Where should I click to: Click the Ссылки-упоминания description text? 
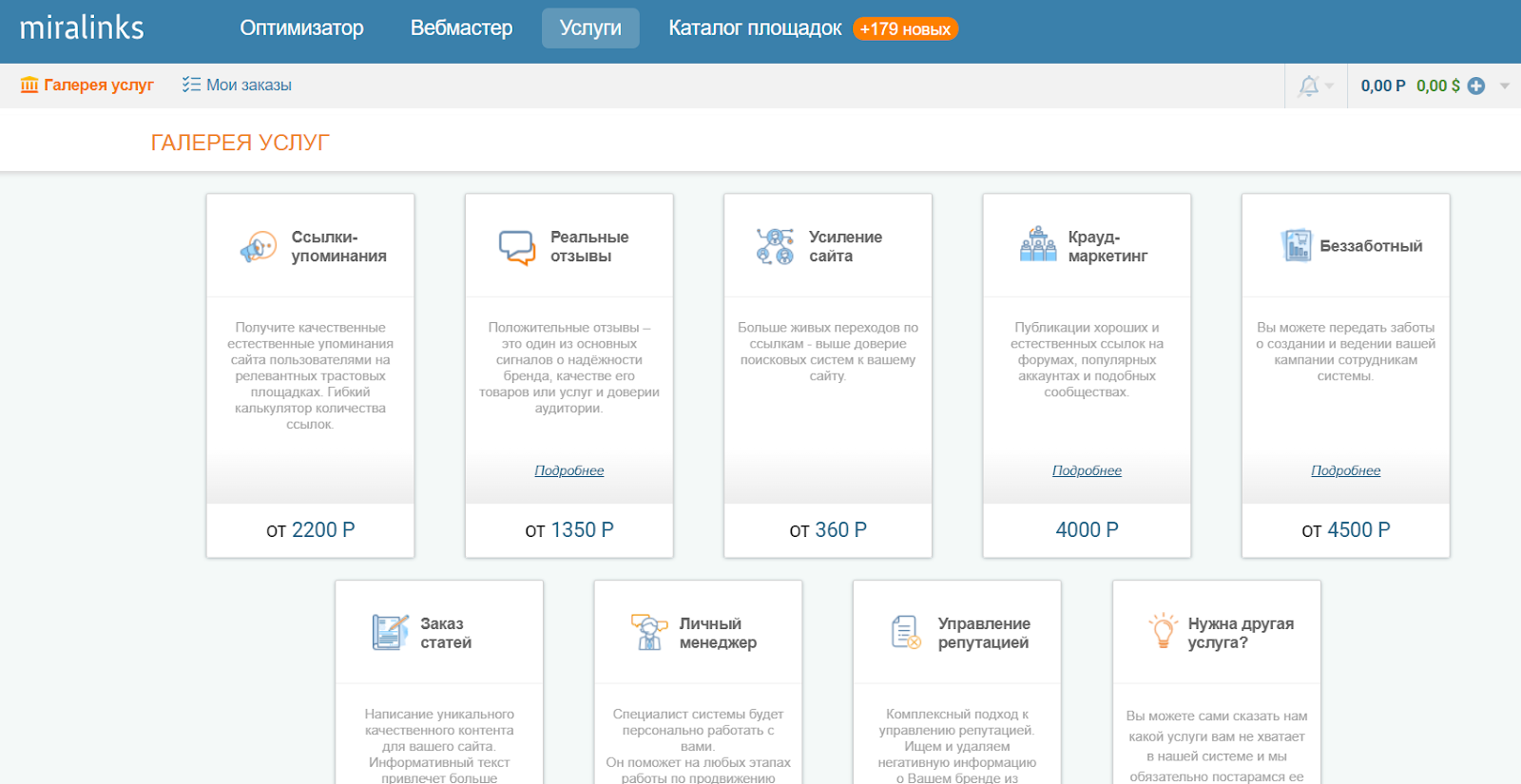tap(311, 375)
